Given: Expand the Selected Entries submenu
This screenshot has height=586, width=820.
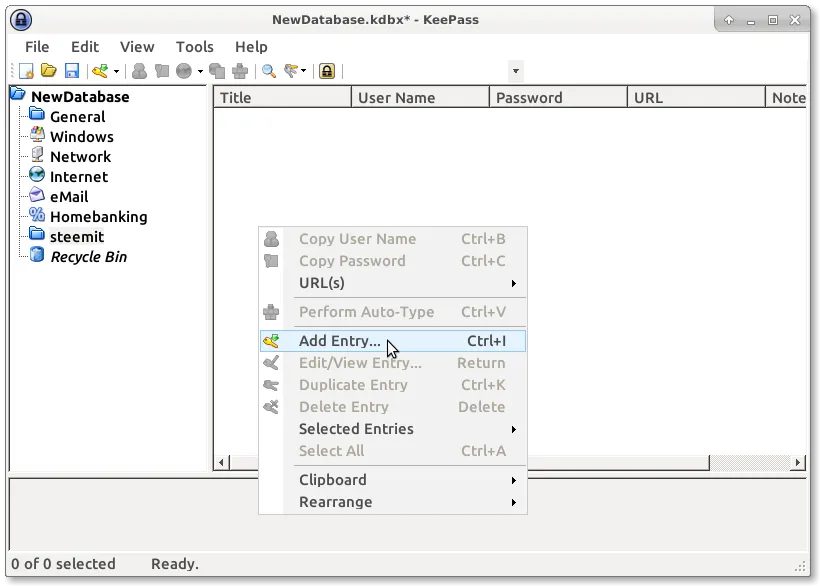Looking at the screenshot, I should pos(393,429).
